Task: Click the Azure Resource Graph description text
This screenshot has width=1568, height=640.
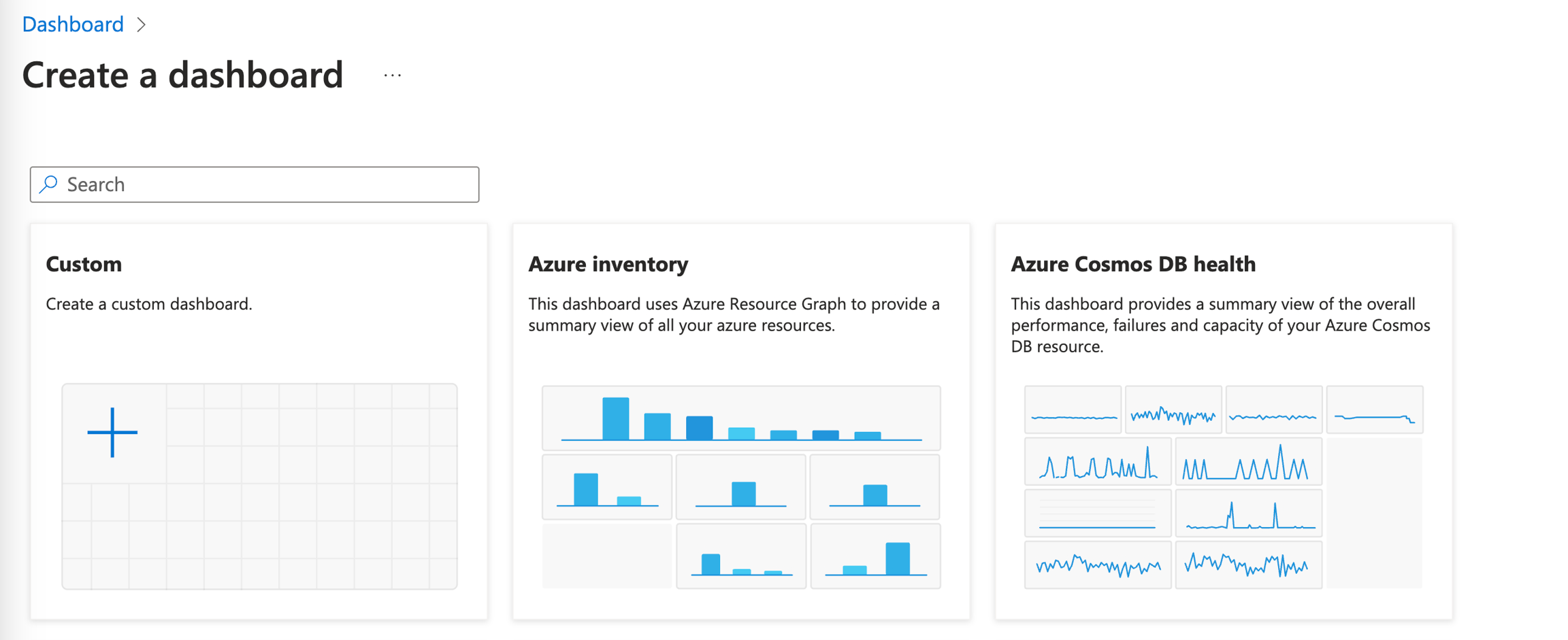Action: [x=734, y=314]
